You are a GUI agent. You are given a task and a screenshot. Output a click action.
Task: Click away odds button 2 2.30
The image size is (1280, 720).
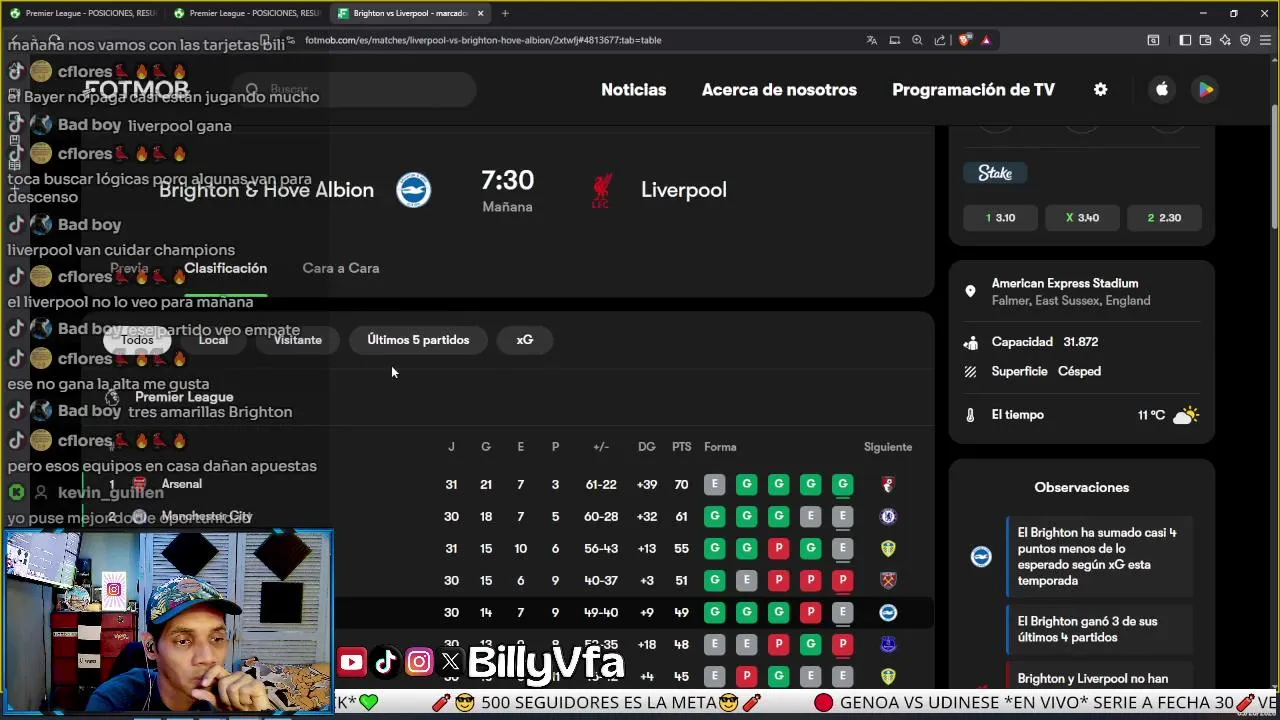click(x=1165, y=217)
